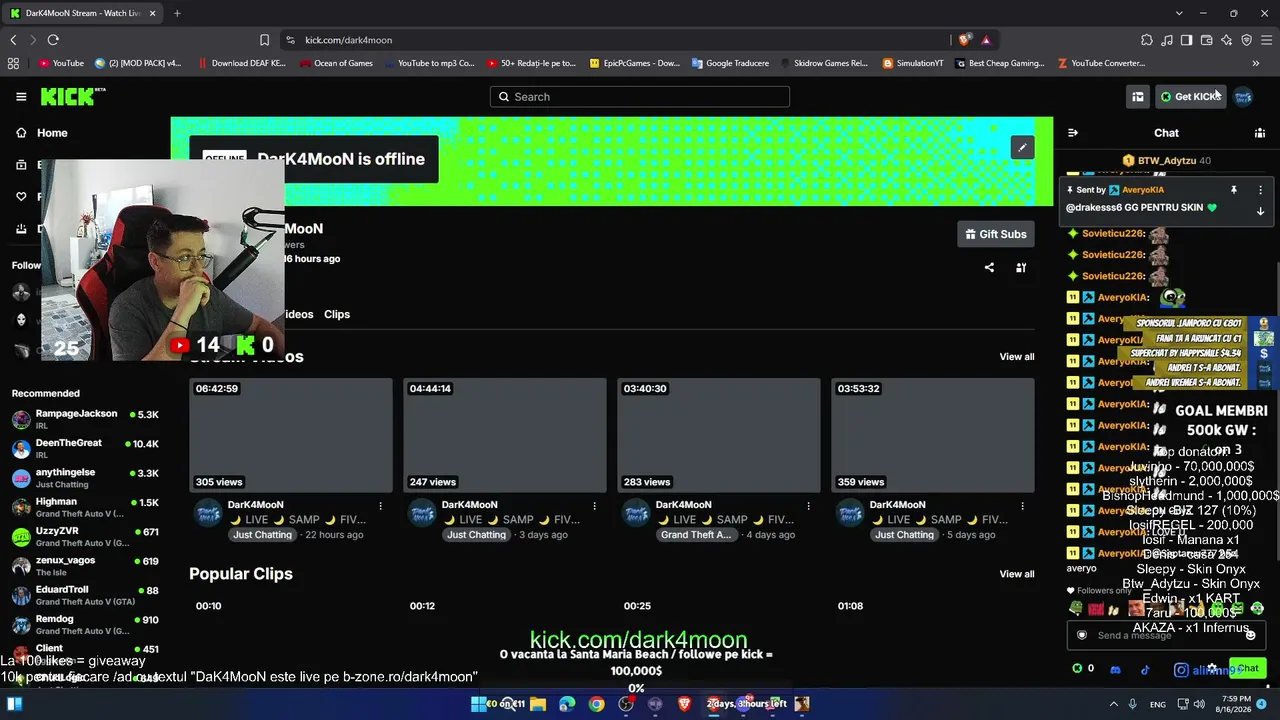
Task: Open the pinned message options menu
Action: (x=1260, y=190)
